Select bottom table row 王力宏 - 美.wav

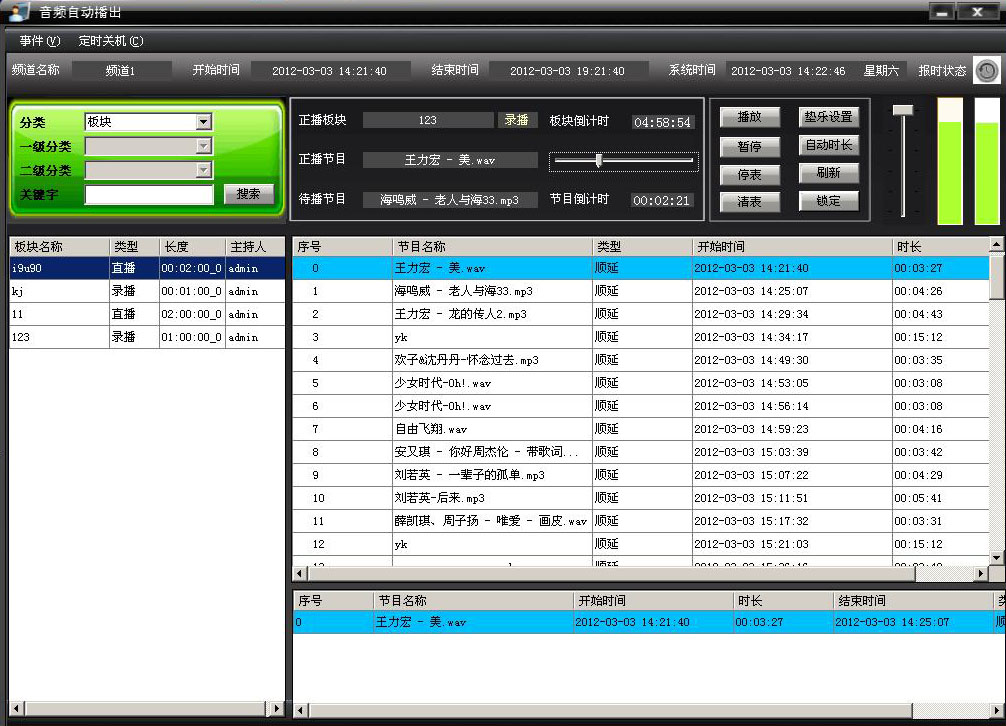(649, 622)
